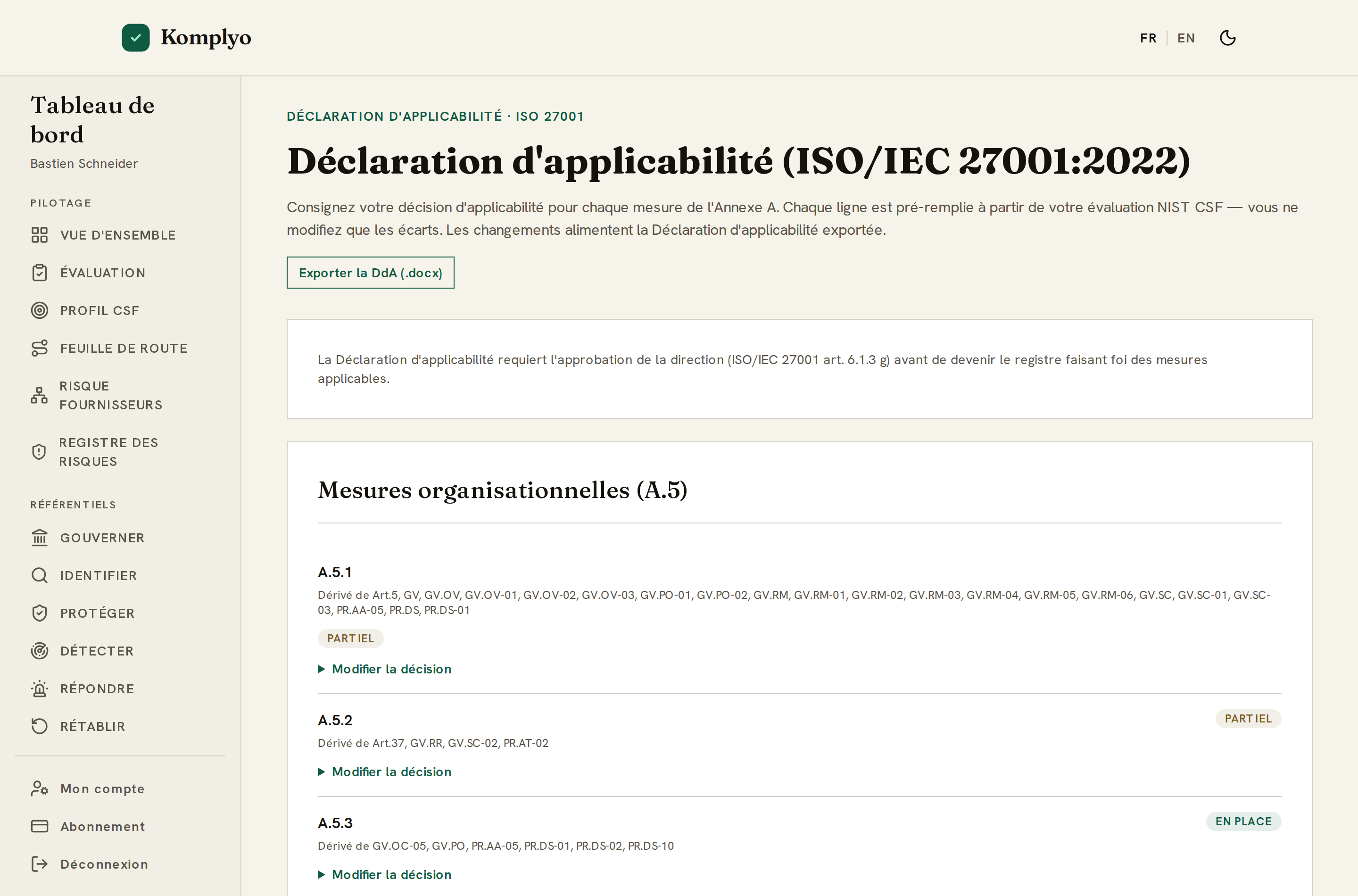
Task: Go to the Évaluation page
Action: pyautogui.click(x=103, y=273)
